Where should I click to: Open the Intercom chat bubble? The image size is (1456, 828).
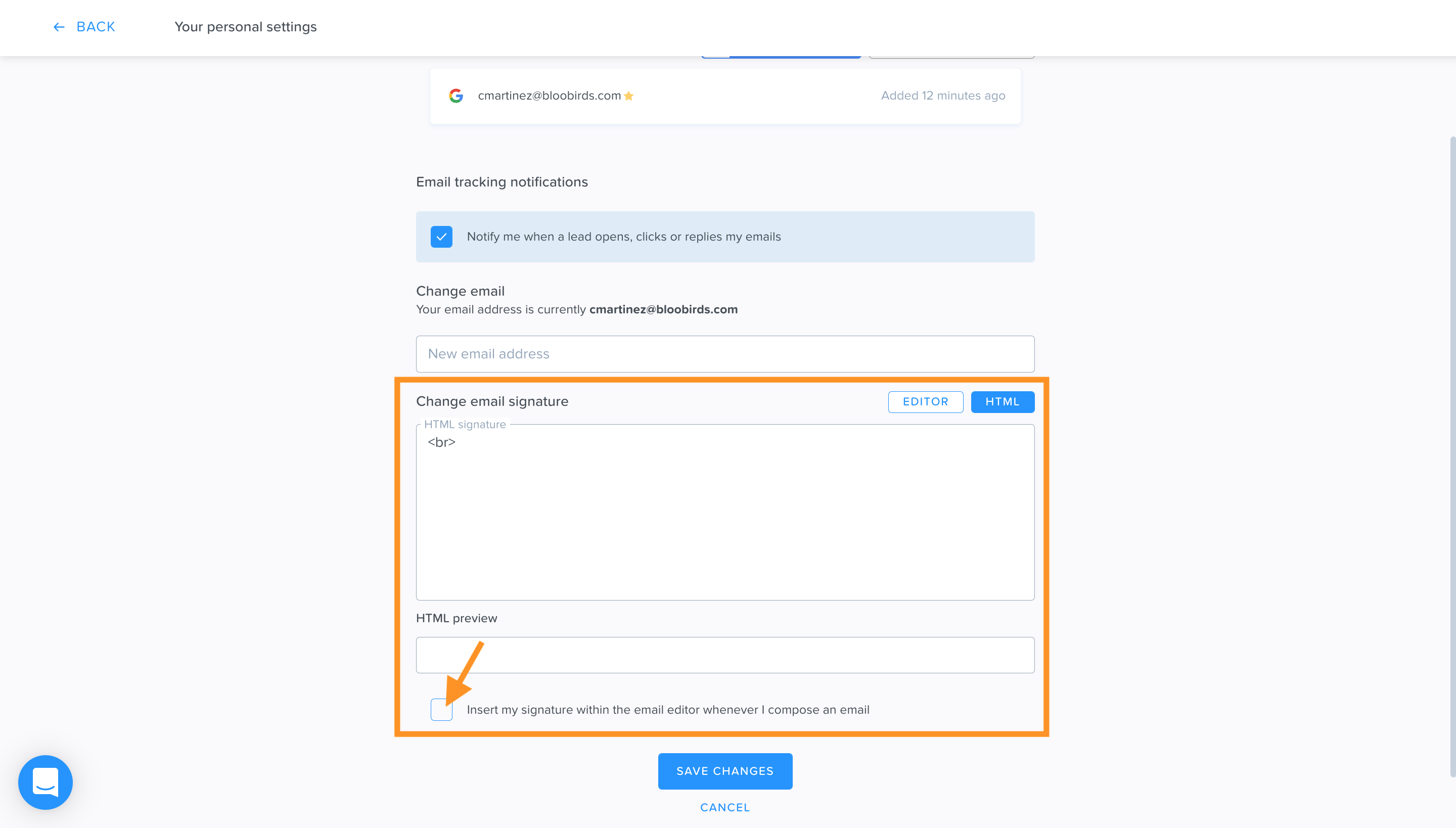(45, 782)
